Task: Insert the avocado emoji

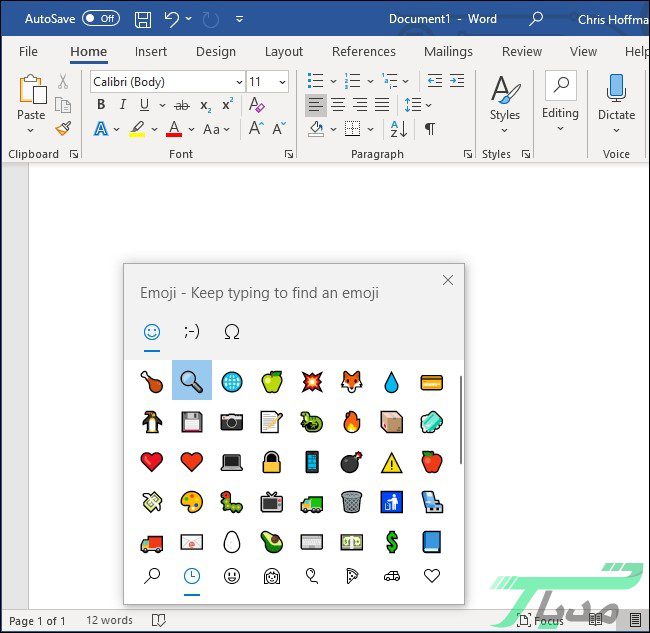Action: coord(271,541)
